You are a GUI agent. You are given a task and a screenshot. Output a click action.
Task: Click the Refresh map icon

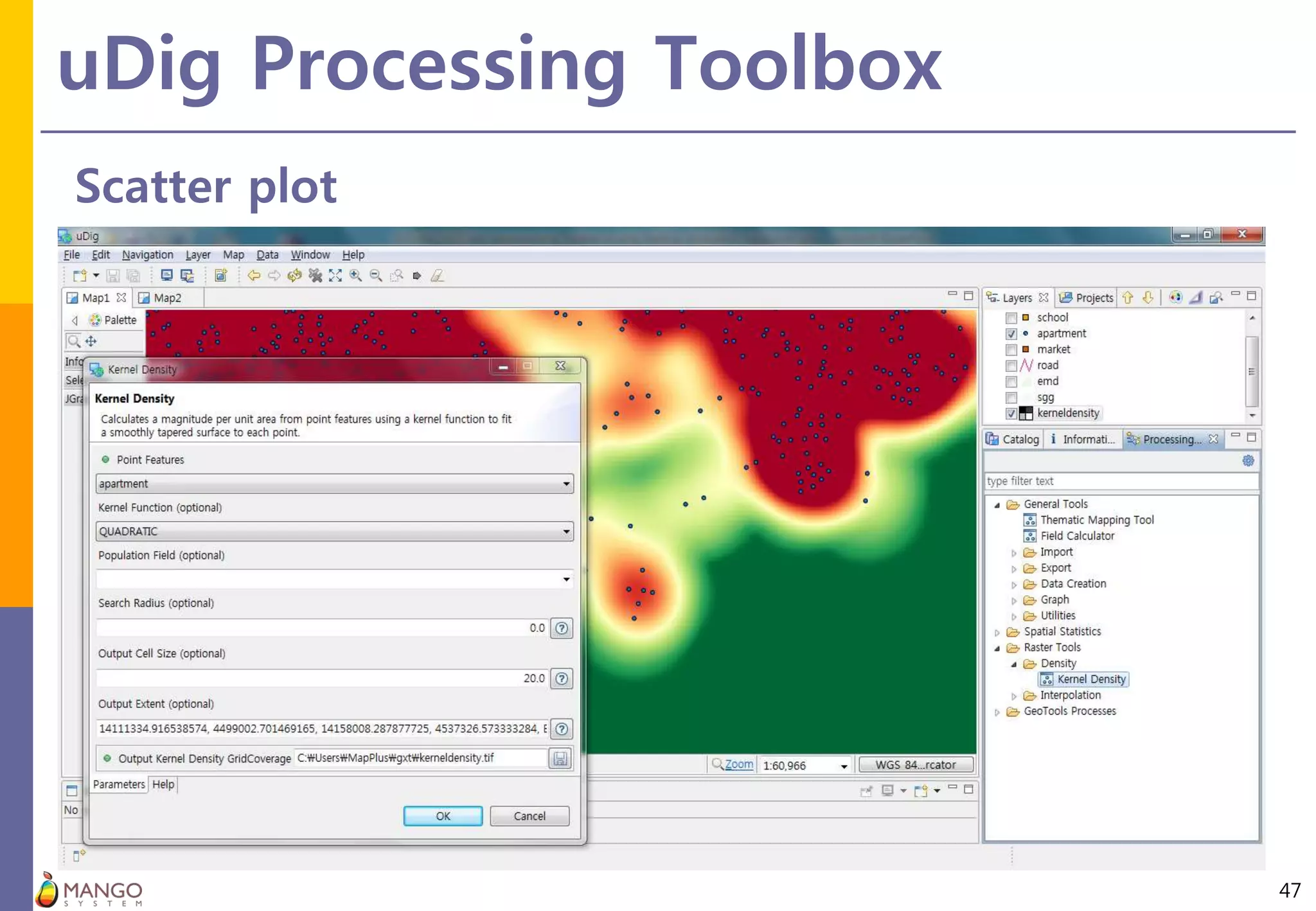295,276
